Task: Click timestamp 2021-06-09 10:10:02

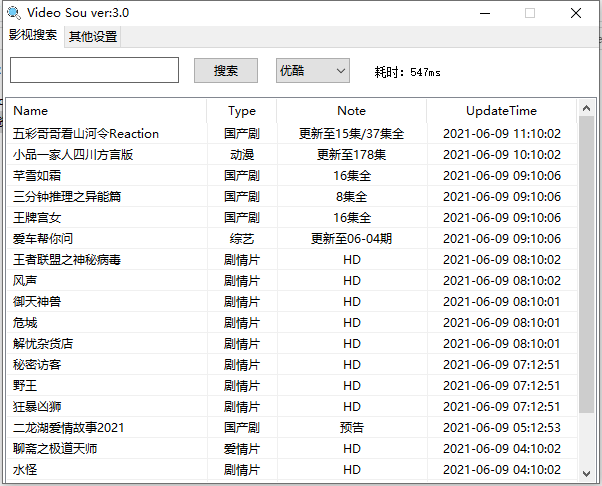Action: [502, 155]
